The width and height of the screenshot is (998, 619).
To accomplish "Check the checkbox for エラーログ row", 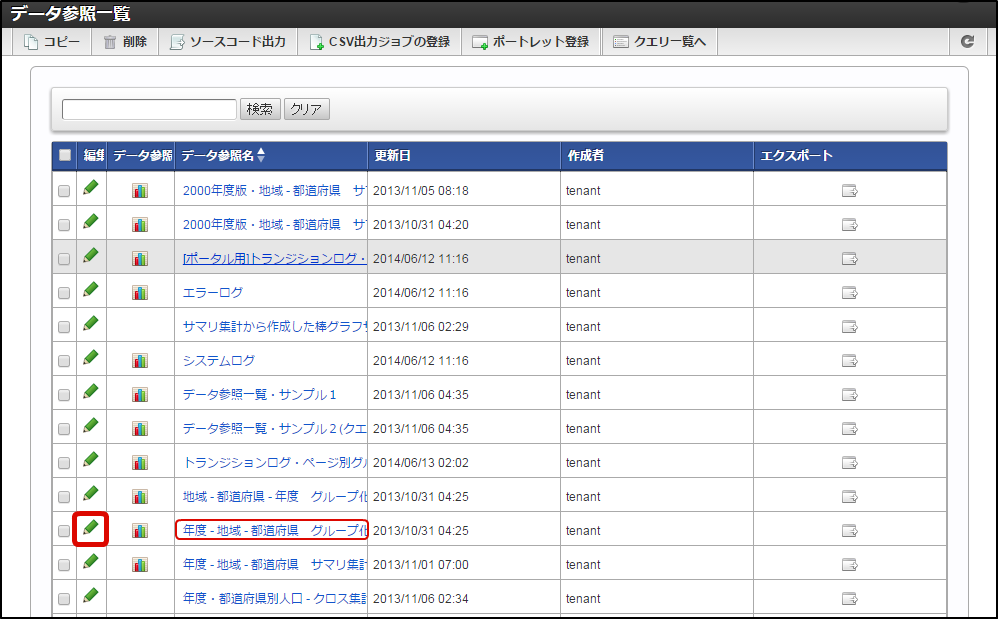I will (x=64, y=293).
